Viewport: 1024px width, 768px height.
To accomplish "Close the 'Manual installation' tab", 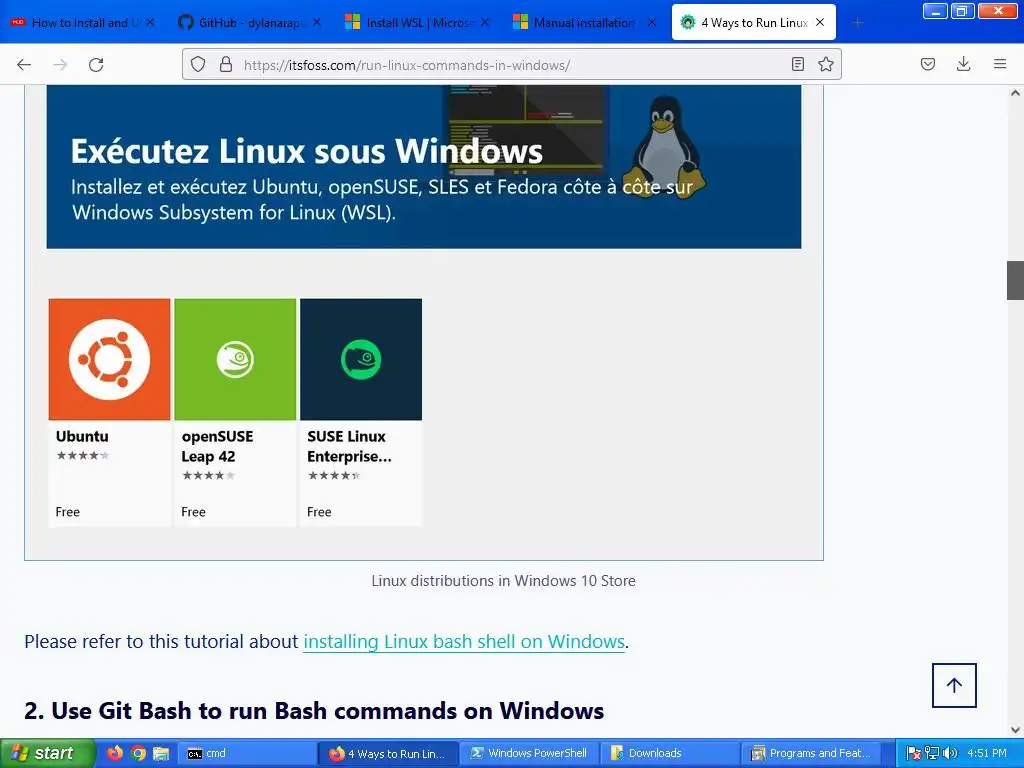I will (652, 22).
